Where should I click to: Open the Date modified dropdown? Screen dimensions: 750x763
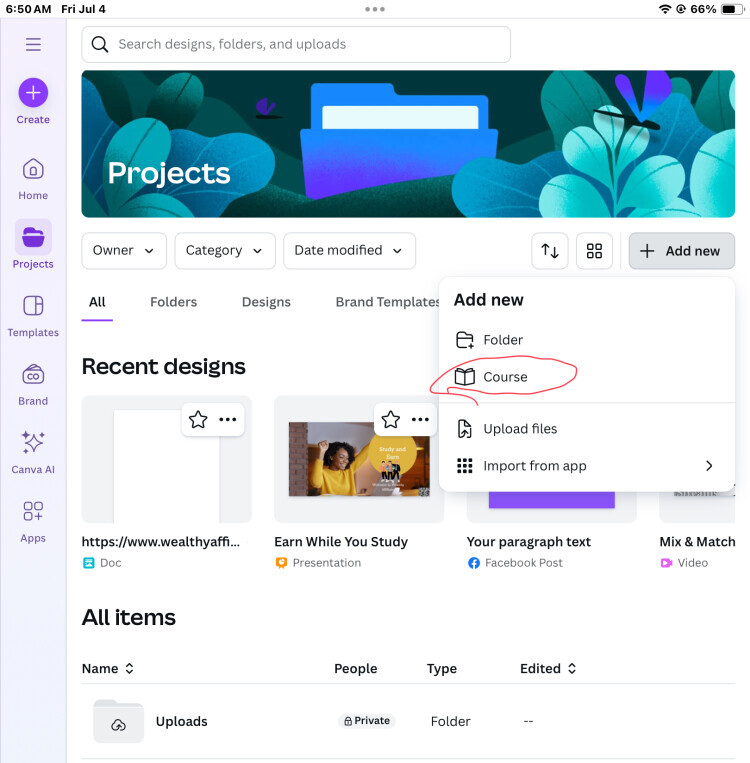[348, 251]
